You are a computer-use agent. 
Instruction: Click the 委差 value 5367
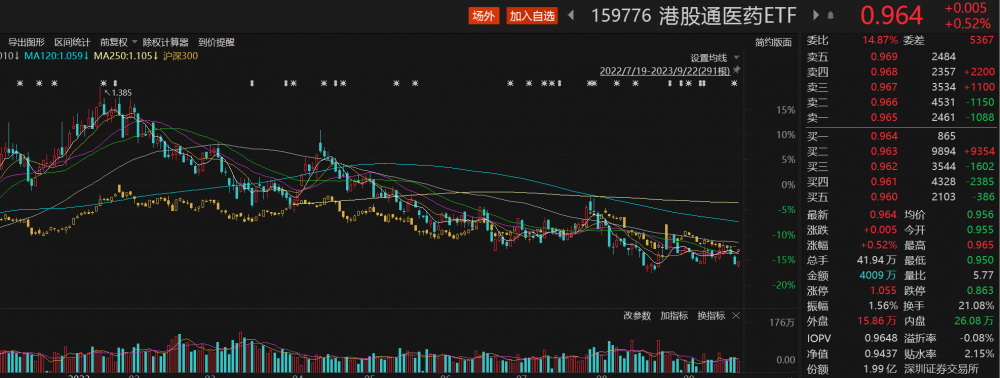[x=981, y=40]
